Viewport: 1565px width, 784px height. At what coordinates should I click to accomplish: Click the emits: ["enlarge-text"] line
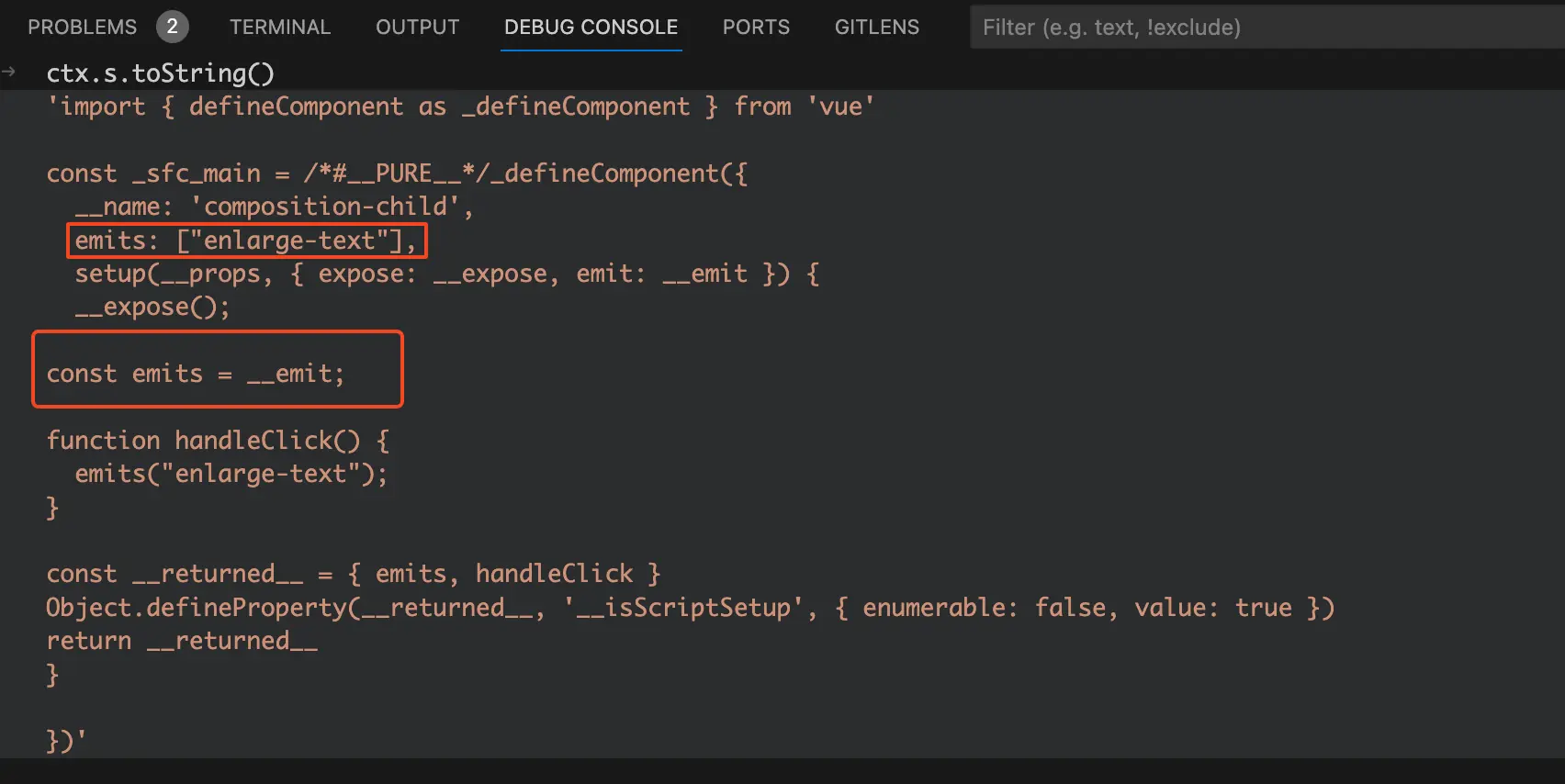click(245, 241)
